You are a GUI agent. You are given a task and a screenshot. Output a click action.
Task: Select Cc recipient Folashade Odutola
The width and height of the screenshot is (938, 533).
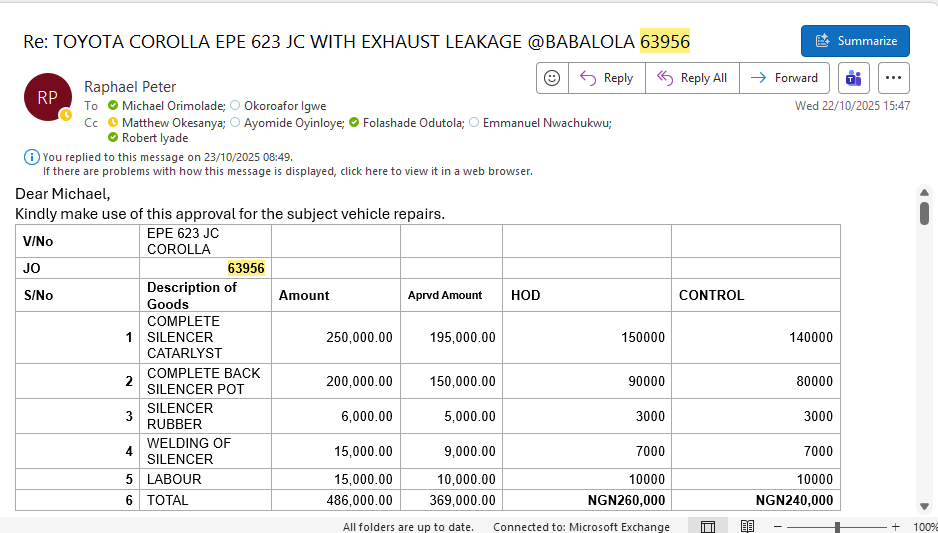413,123
